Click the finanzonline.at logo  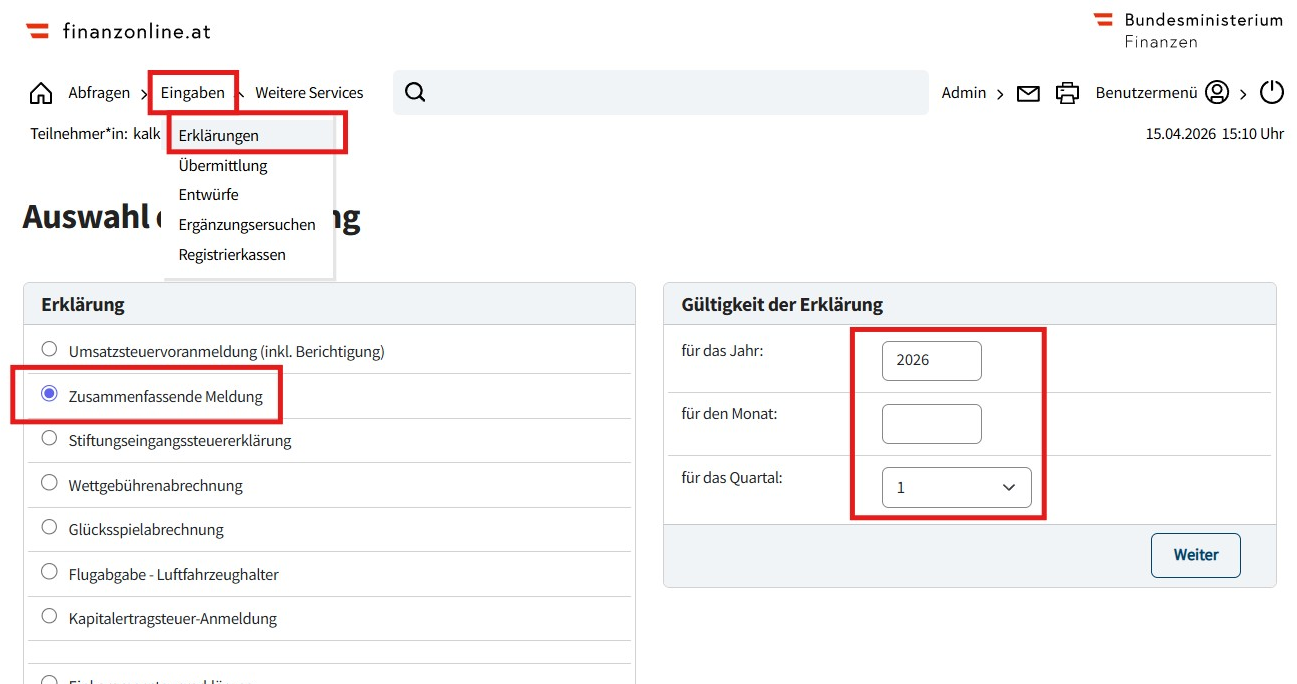(x=118, y=31)
